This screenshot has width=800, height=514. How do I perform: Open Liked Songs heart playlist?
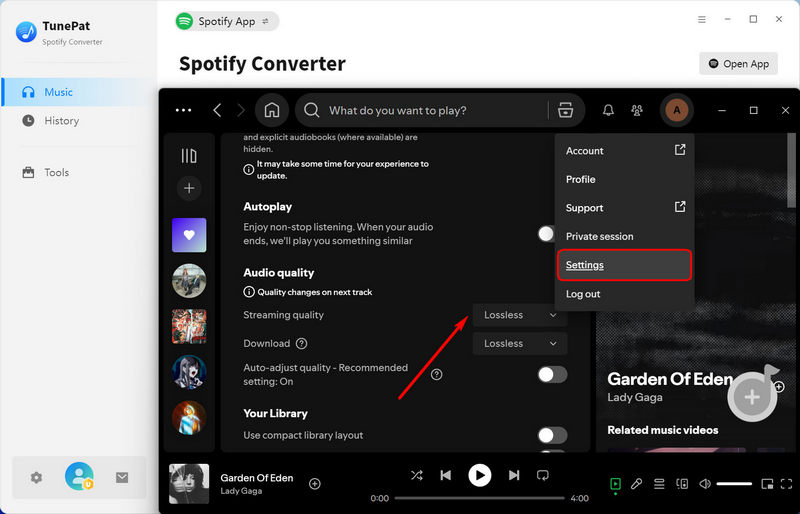[x=189, y=235]
